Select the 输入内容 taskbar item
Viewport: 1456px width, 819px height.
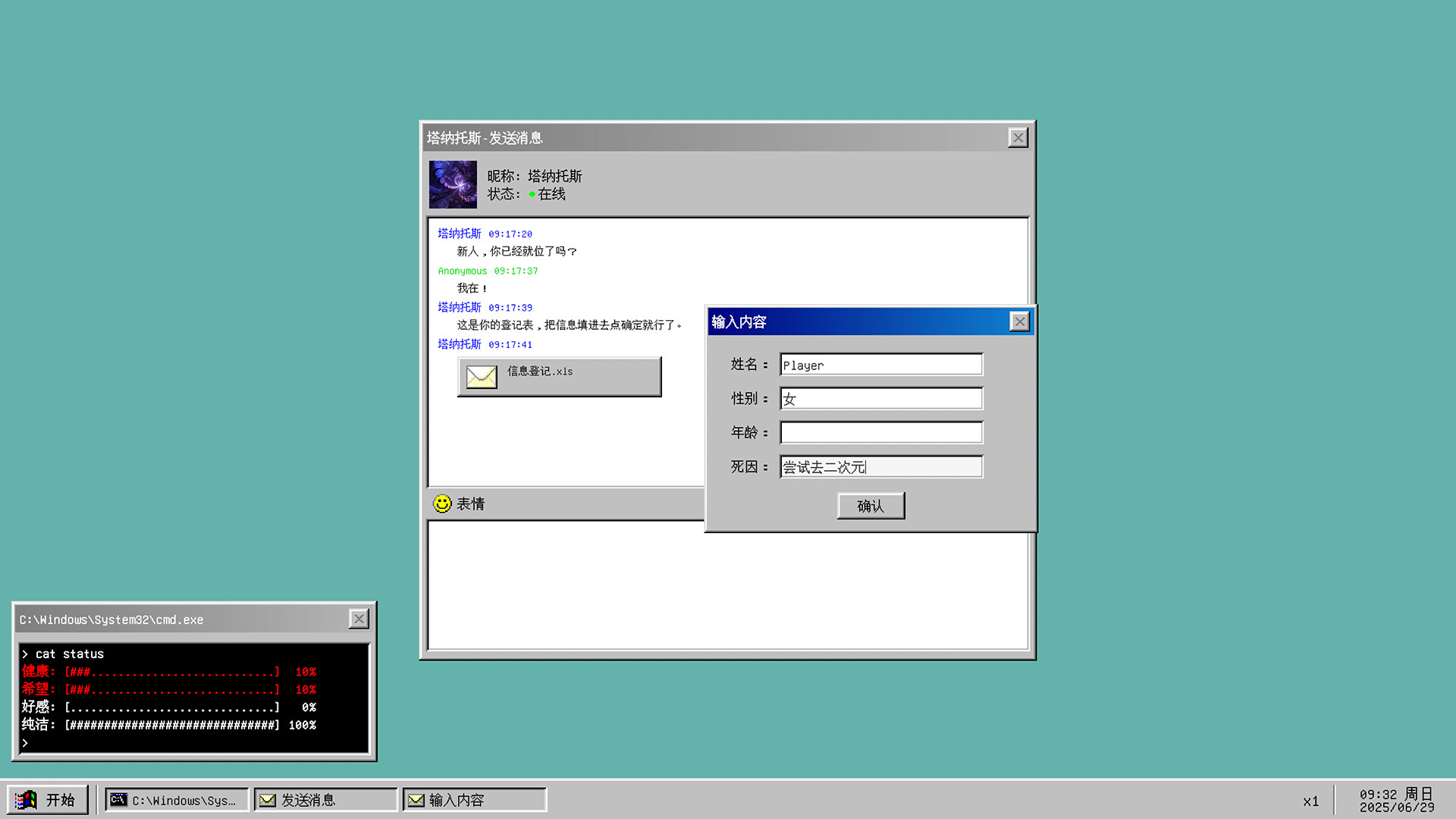(x=473, y=800)
